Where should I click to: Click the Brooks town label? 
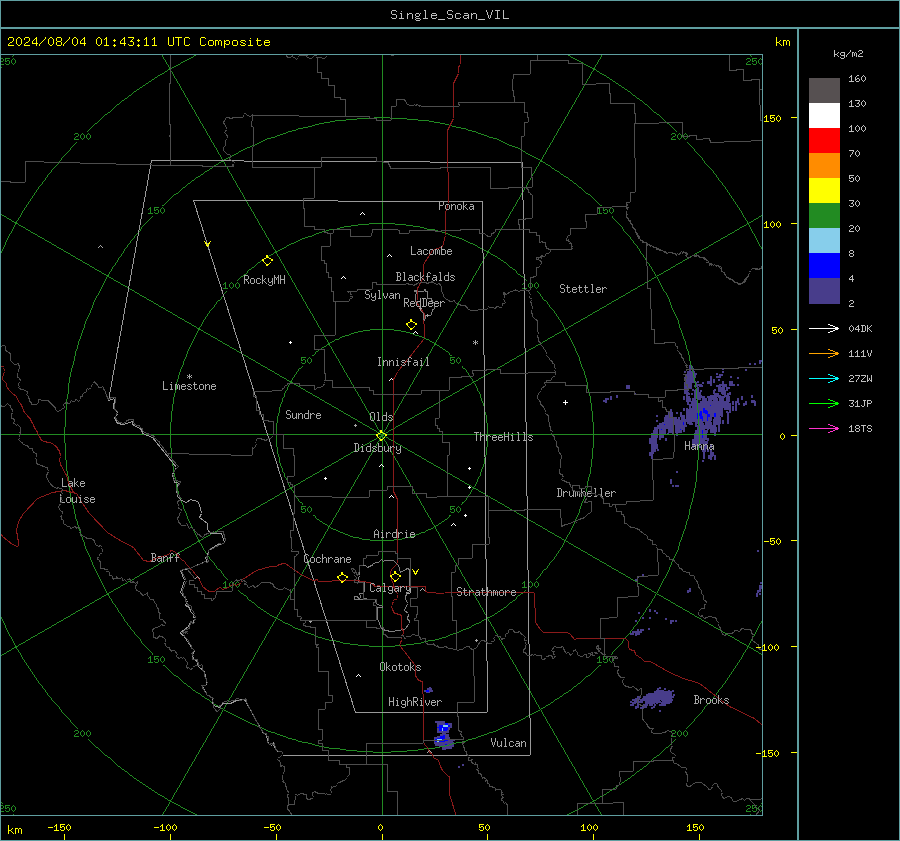pos(711,700)
